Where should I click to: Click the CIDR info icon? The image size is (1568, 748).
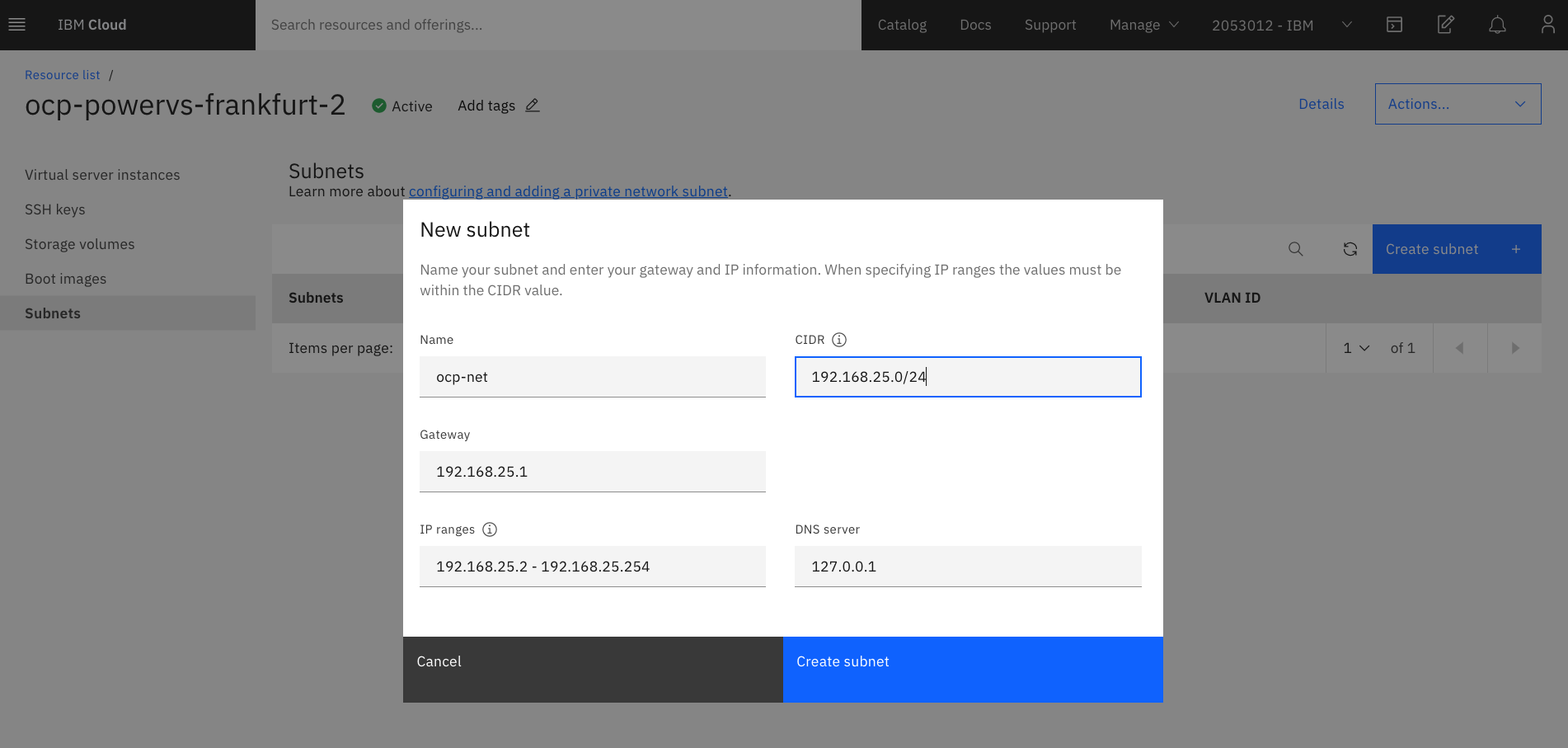tap(839, 340)
